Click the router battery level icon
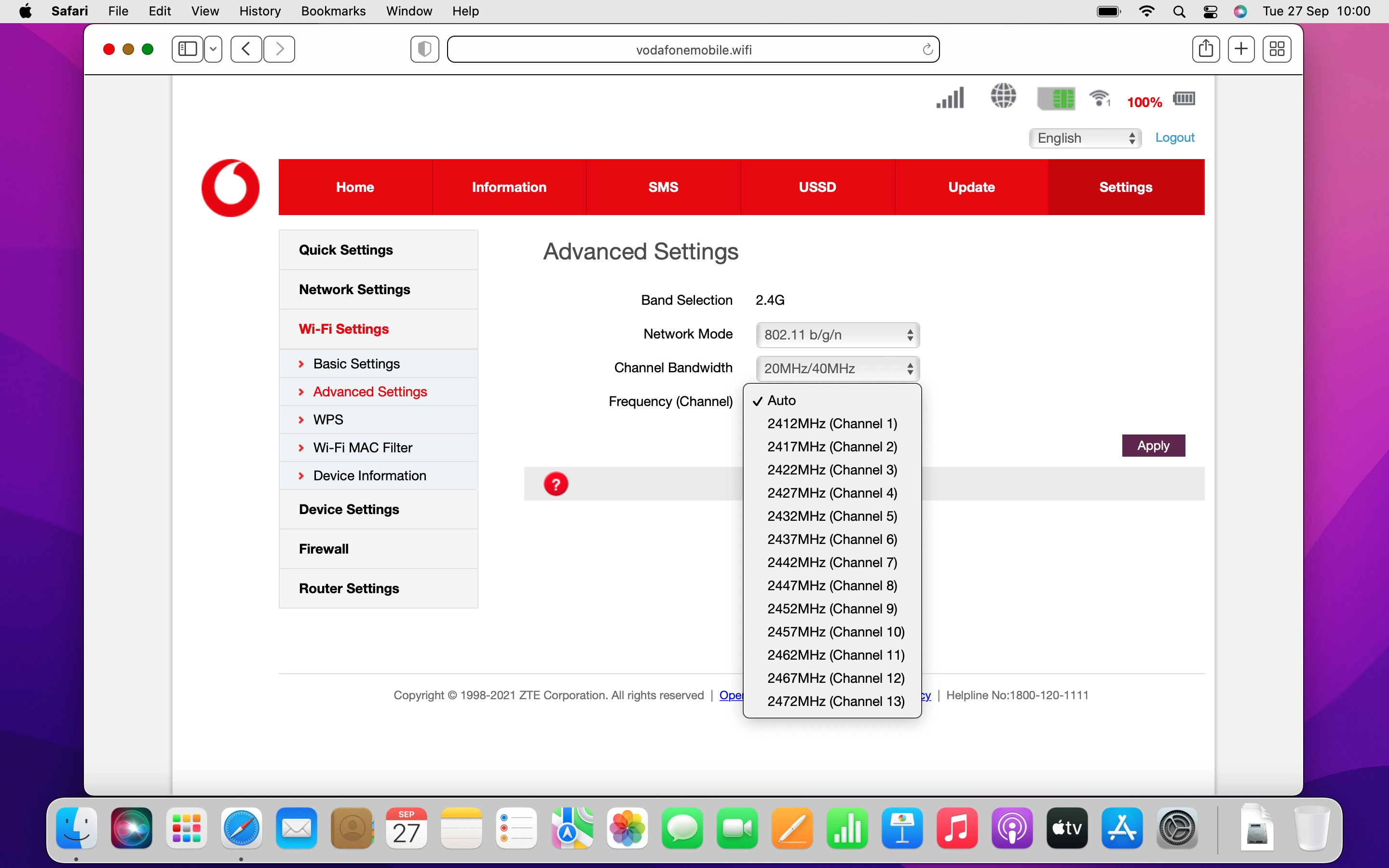The image size is (1389, 868). [x=1184, y=99]
